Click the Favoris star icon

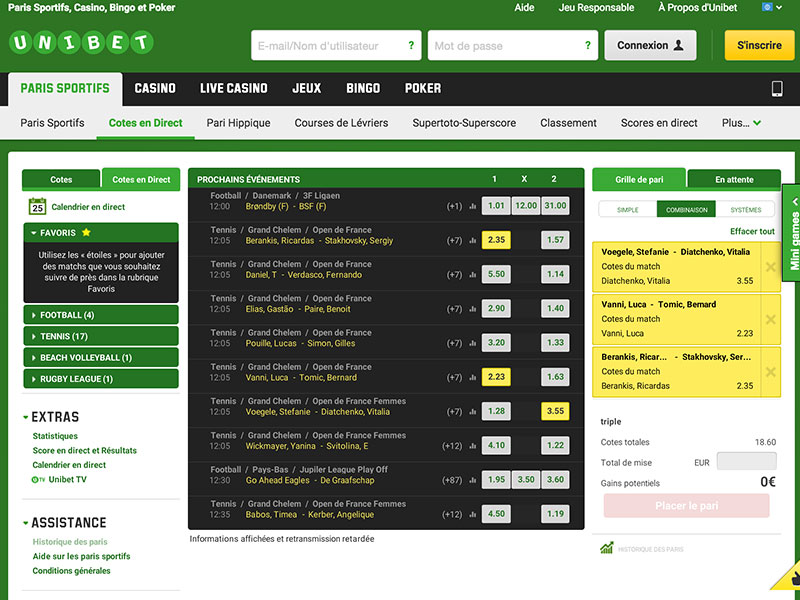86,233
